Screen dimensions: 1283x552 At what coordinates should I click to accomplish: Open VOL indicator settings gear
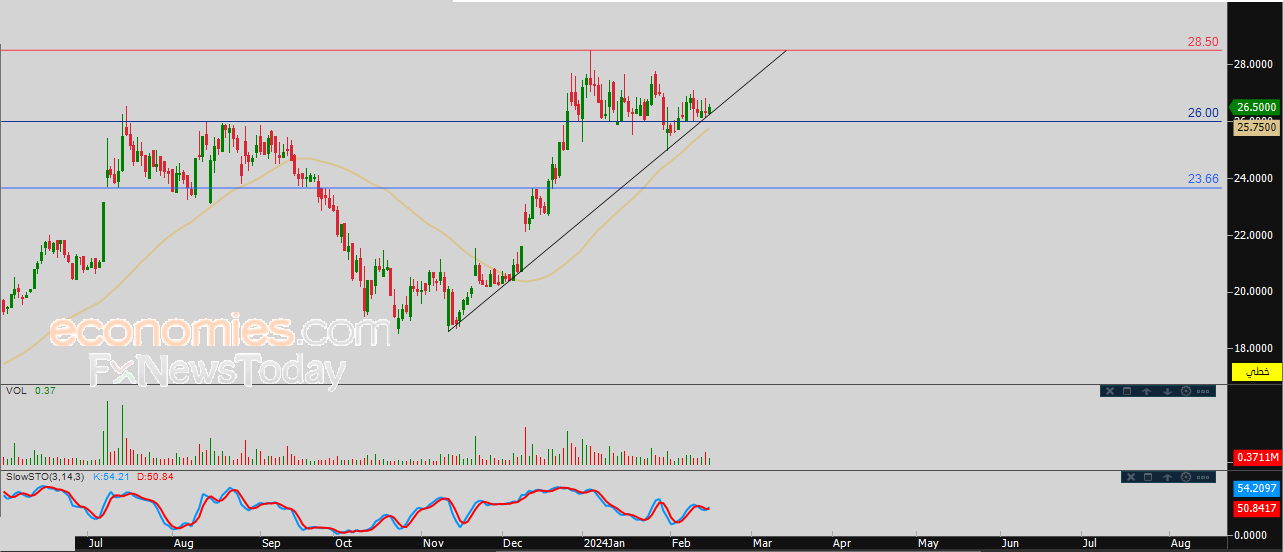1186,391
